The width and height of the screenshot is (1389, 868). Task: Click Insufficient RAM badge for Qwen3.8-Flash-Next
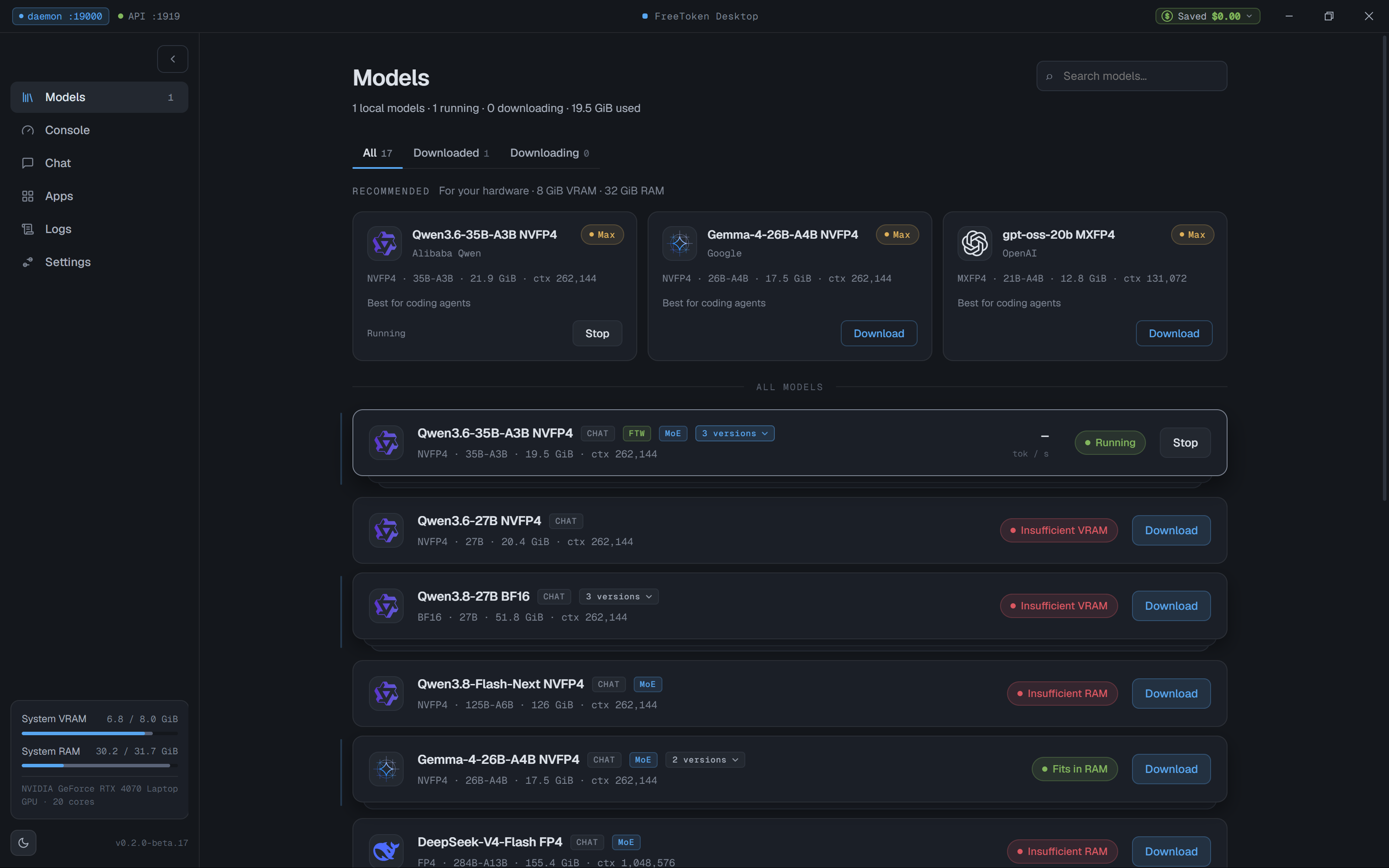point(1062,694)
